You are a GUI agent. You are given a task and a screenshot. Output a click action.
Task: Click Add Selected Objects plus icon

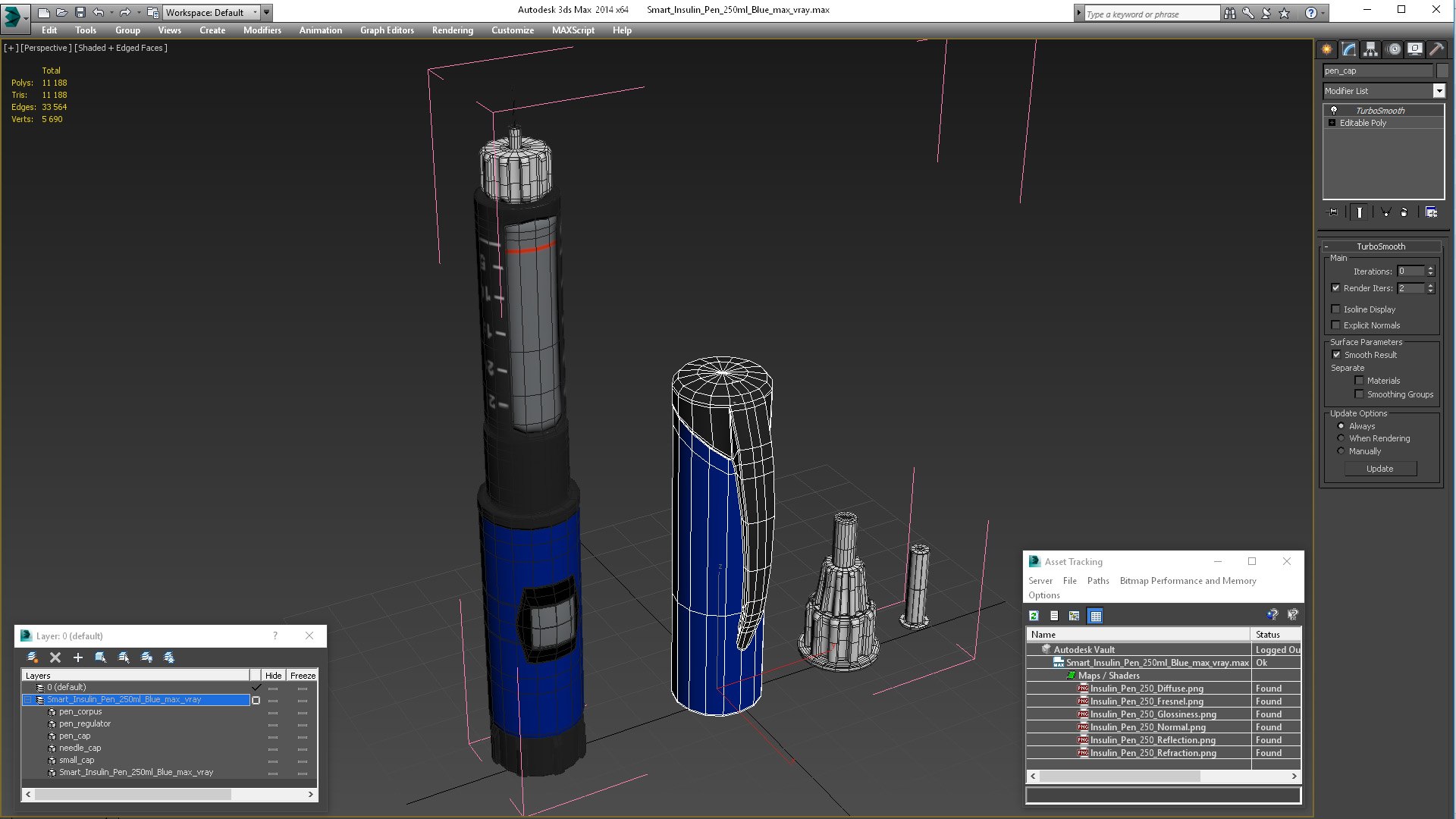(x=77, y=657)
